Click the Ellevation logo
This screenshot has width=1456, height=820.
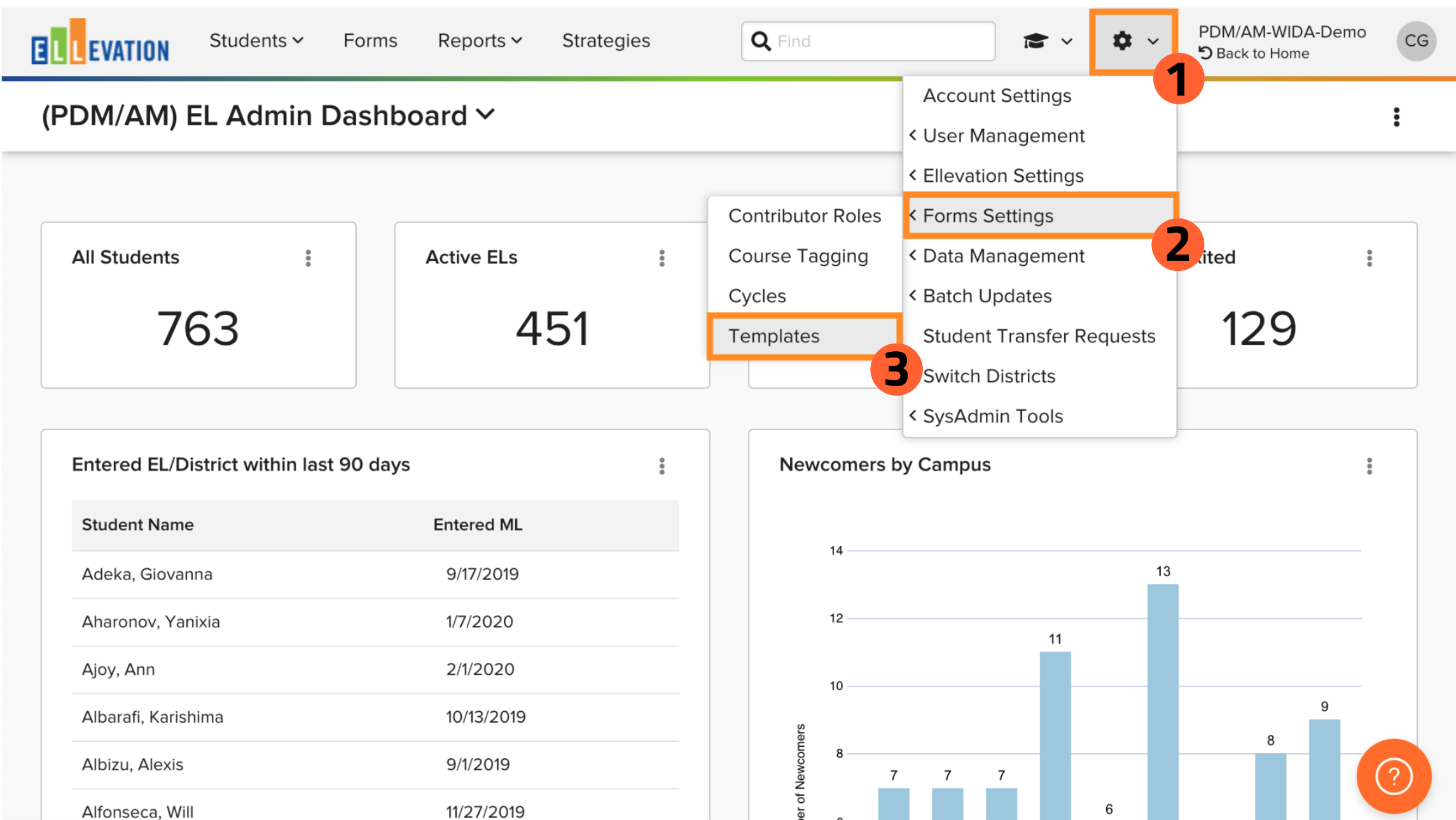[x=100, y=42]
